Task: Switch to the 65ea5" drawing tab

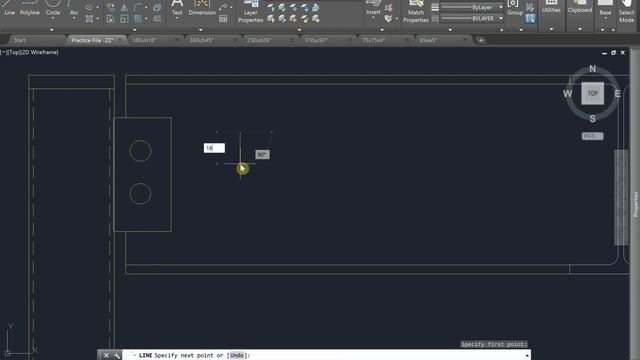Action: 428,40
